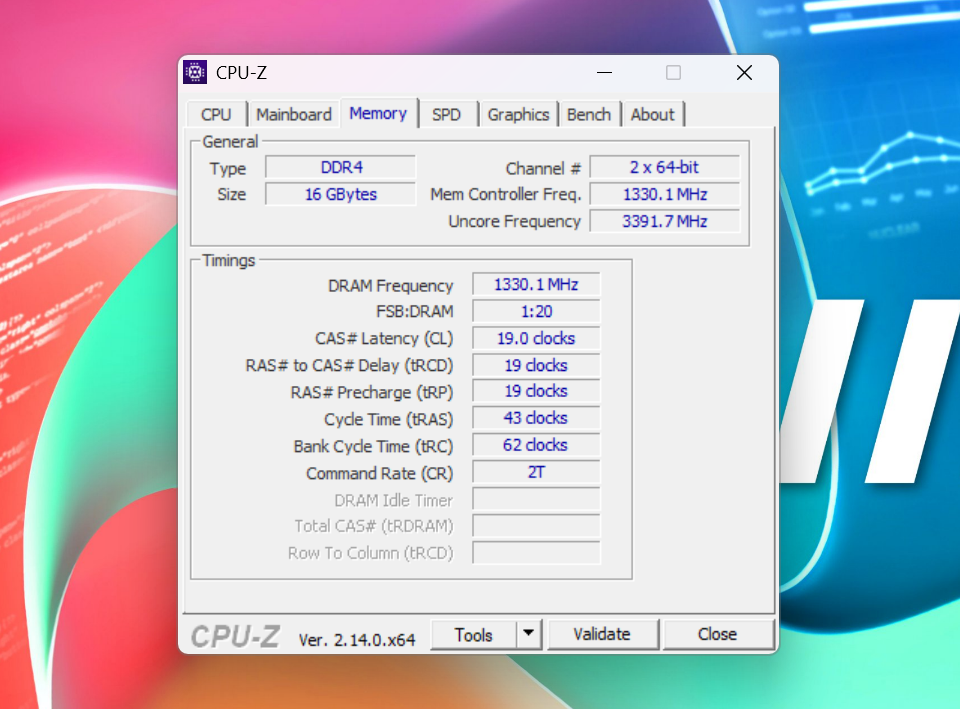Minimize the CPU-Z window
The height and width of the screenshot is (709, 960).
[x=604, y=72]
